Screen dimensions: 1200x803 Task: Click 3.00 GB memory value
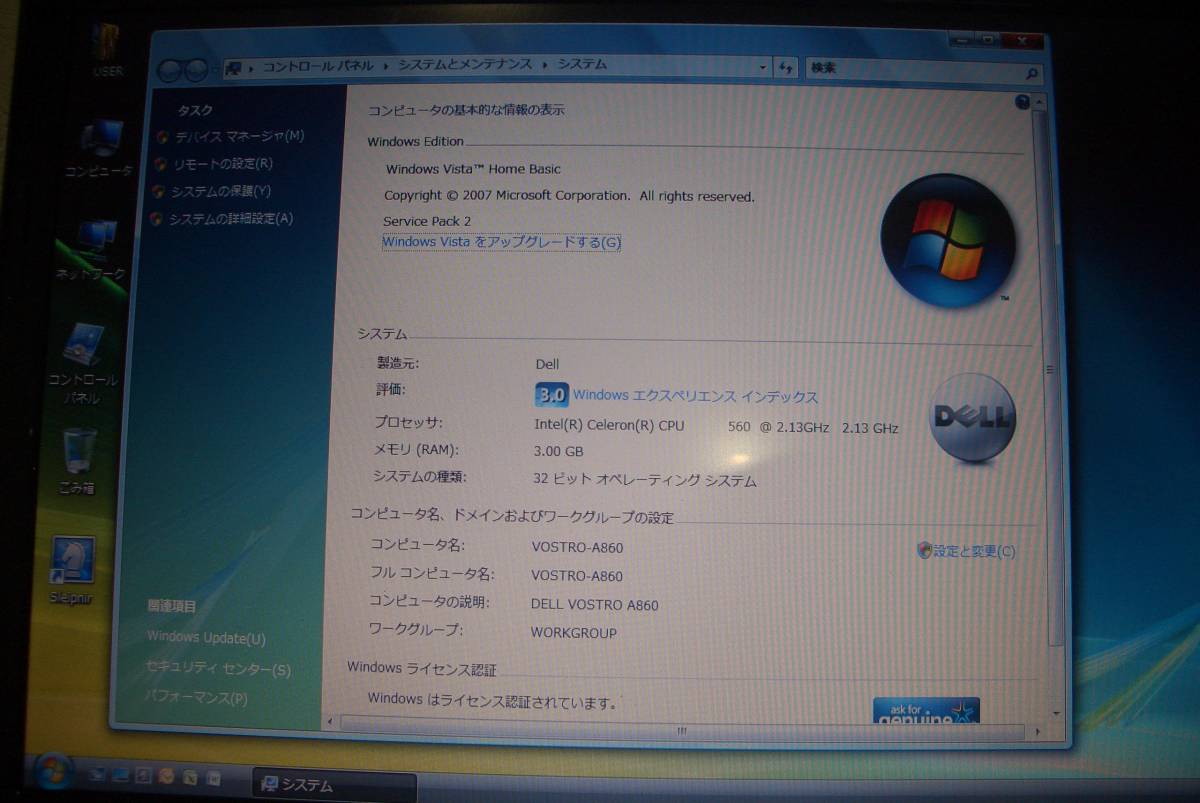pyautogui.click(x=559, y=451)
